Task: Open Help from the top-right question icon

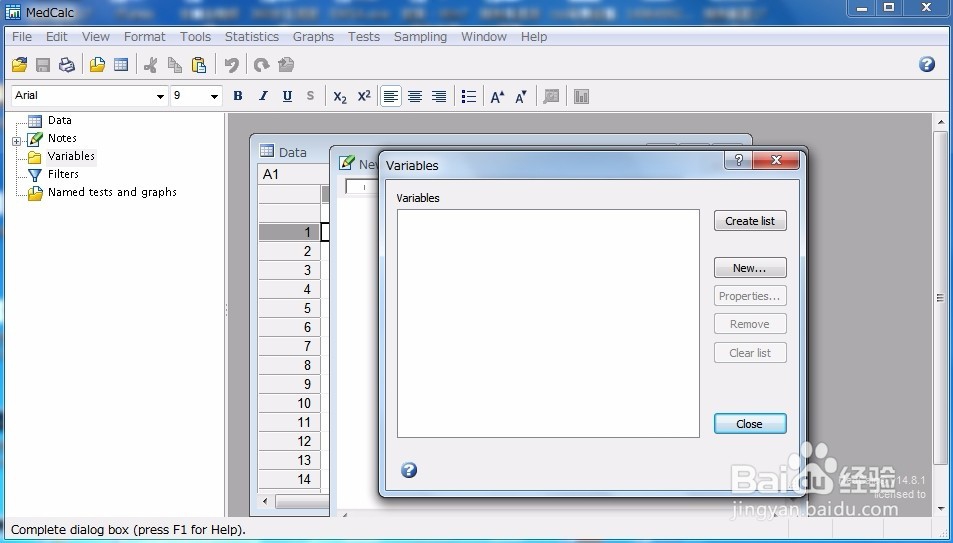Action: pos(927,64)
